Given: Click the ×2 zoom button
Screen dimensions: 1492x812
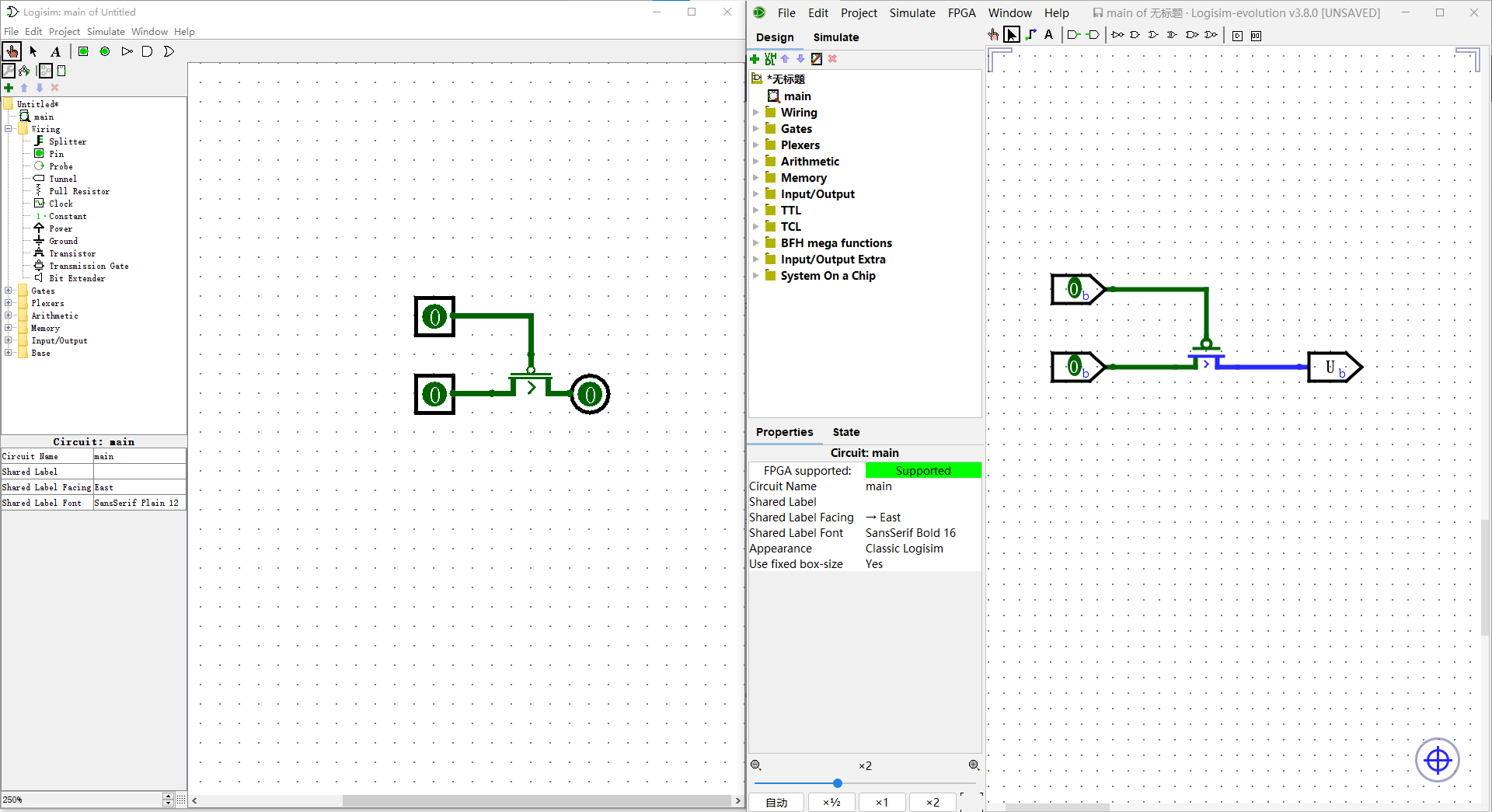Looking at the screenshot, I should pos(932,802).
